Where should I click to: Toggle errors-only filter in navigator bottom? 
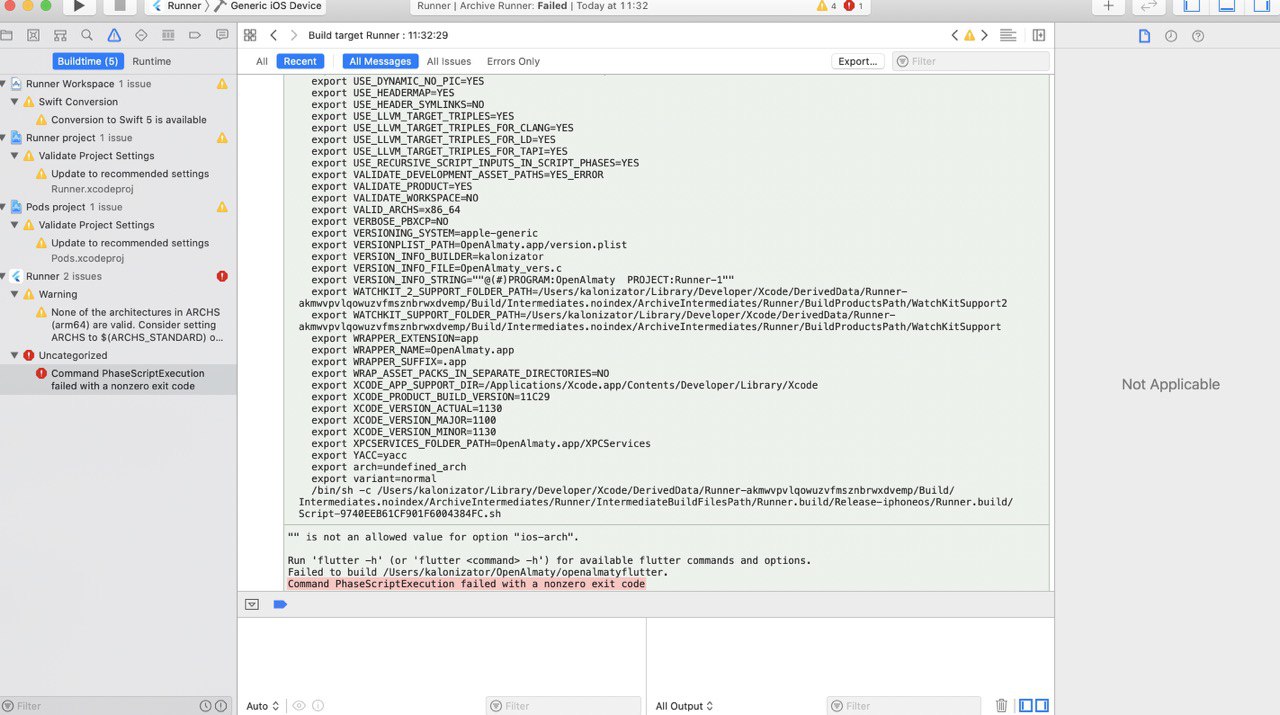point(221,706)
